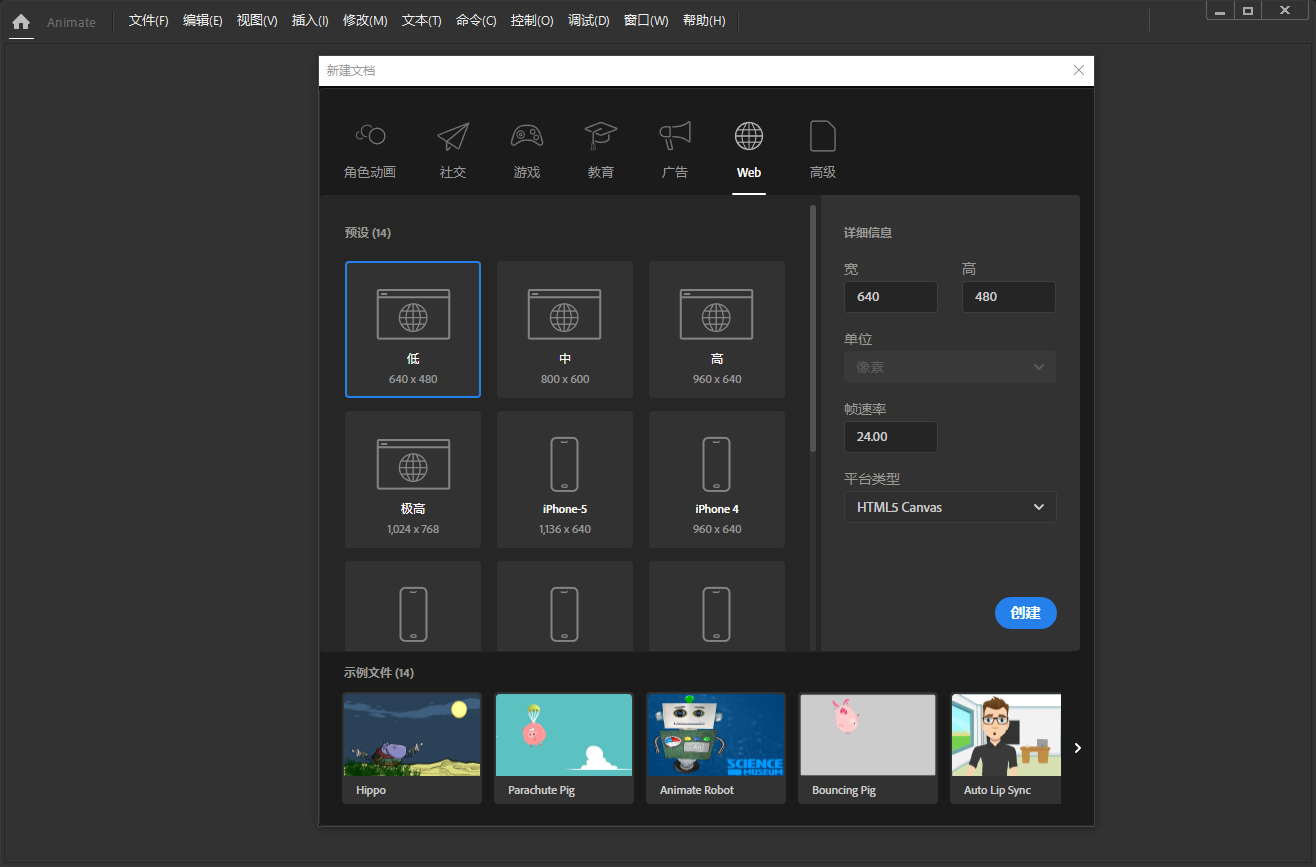
Task: Open the 窗口(W) menu
Action: point(646,21)
